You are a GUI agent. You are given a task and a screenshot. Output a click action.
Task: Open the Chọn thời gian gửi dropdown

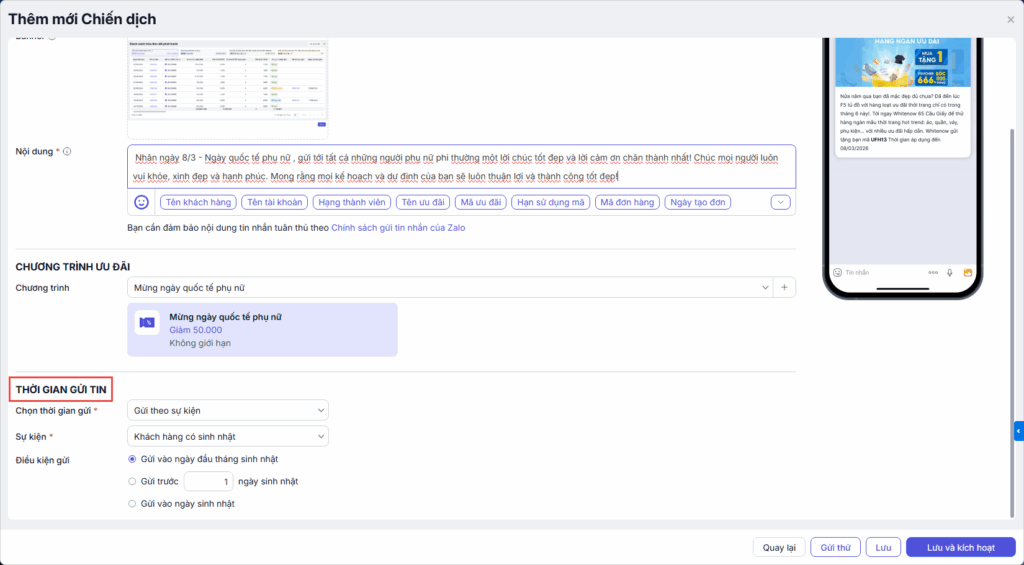click(x=228, y=410)
